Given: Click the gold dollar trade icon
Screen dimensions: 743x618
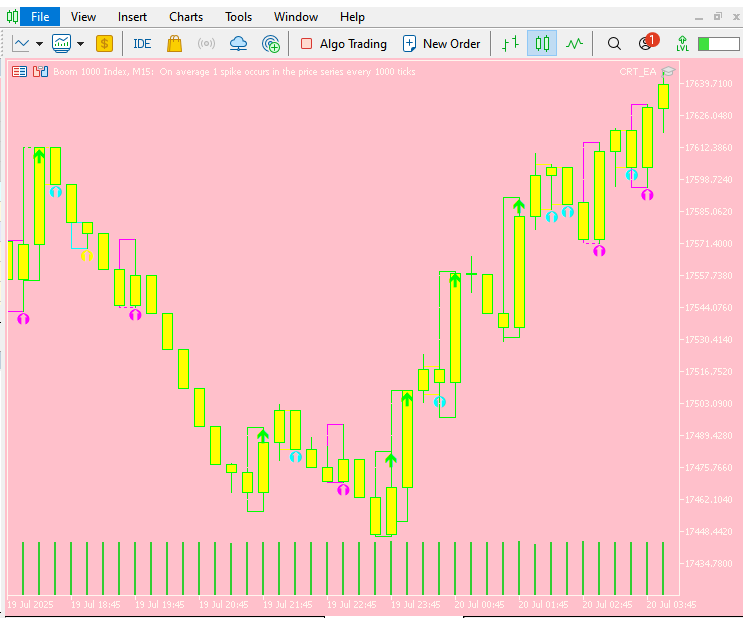Looking at the screenshot, I should pyautogui.click(x=104, y=44).
